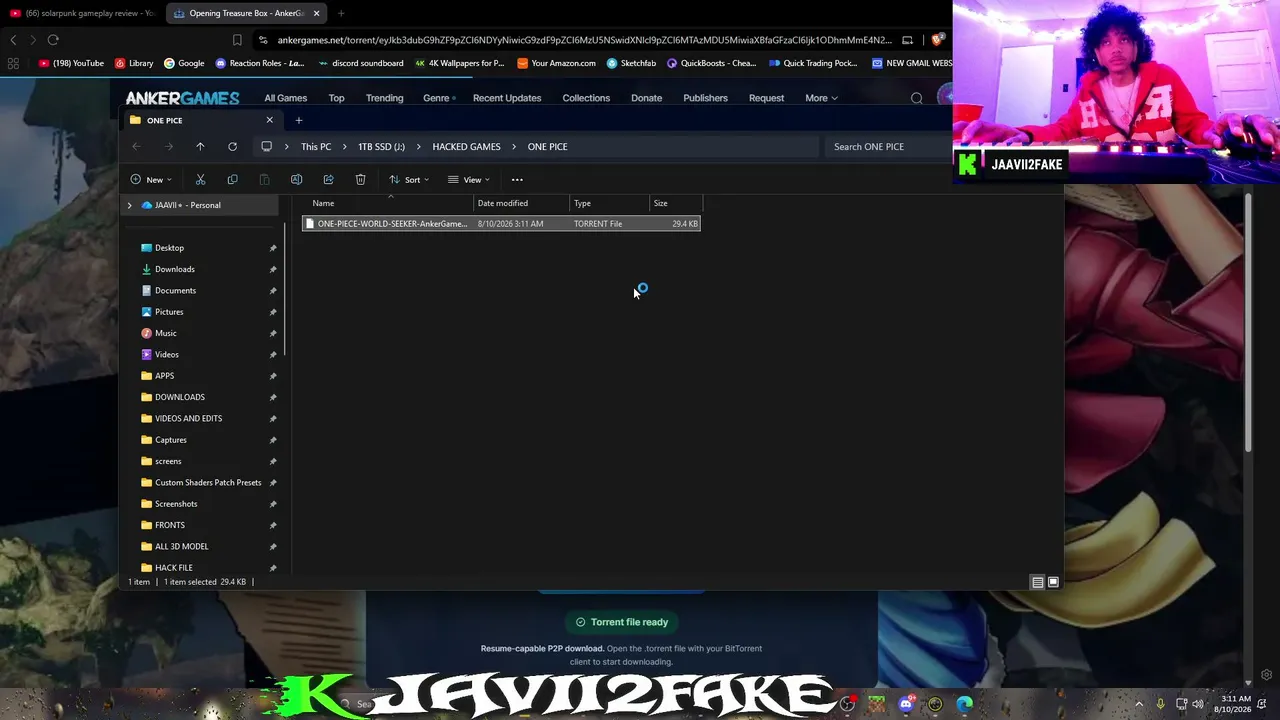Delete the selected file with trash icon

360,180
